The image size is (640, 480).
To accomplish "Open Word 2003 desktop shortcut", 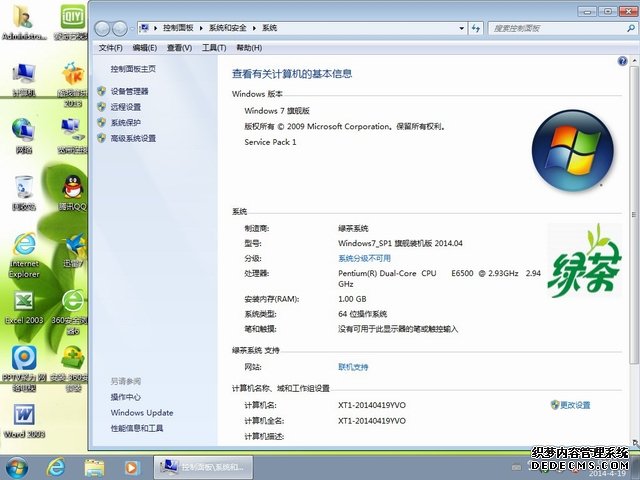I will [x=24, y=420].
